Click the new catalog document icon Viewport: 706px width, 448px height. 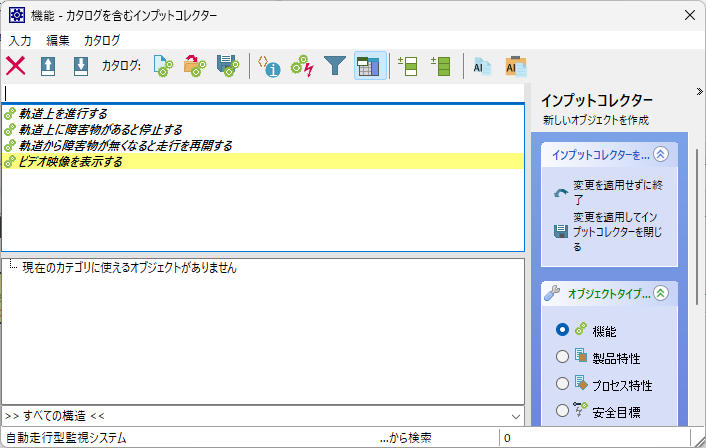click(162, 66)
